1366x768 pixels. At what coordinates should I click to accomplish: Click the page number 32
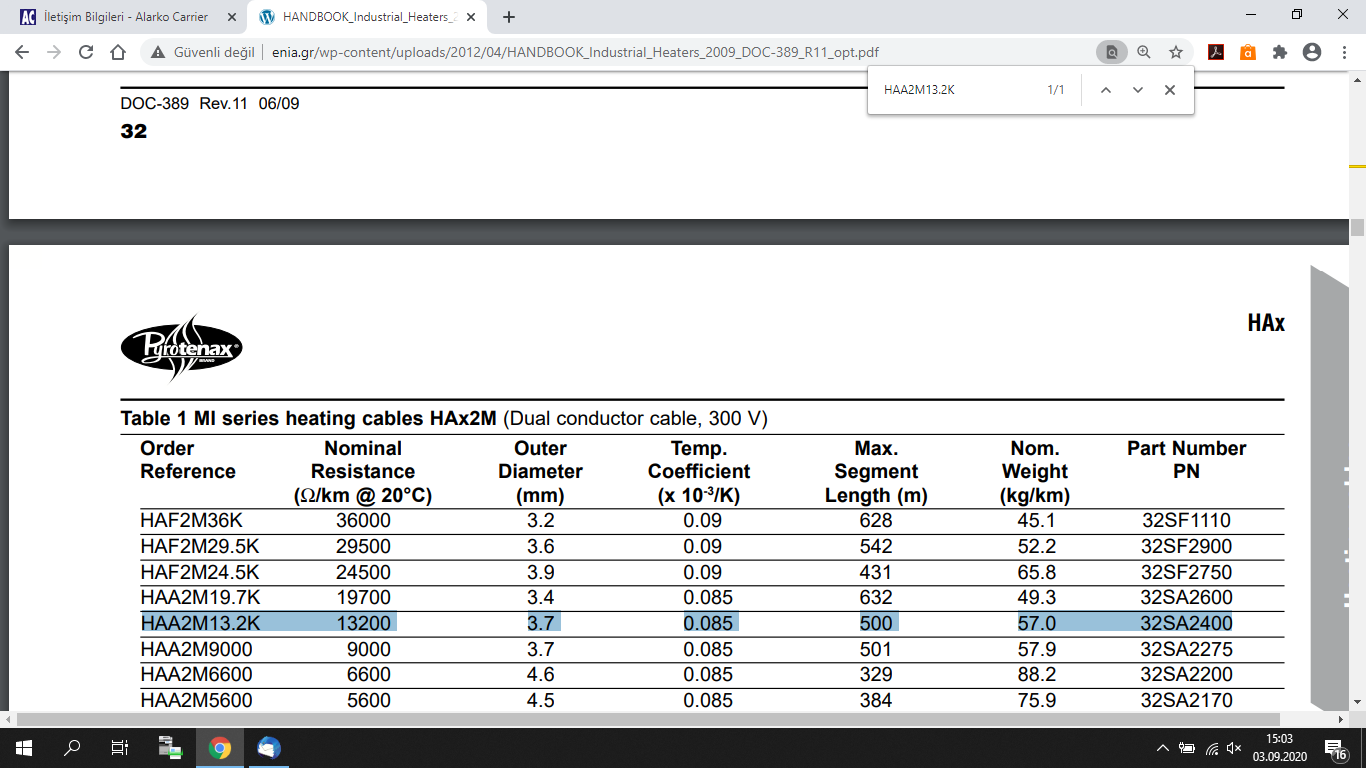134,131
